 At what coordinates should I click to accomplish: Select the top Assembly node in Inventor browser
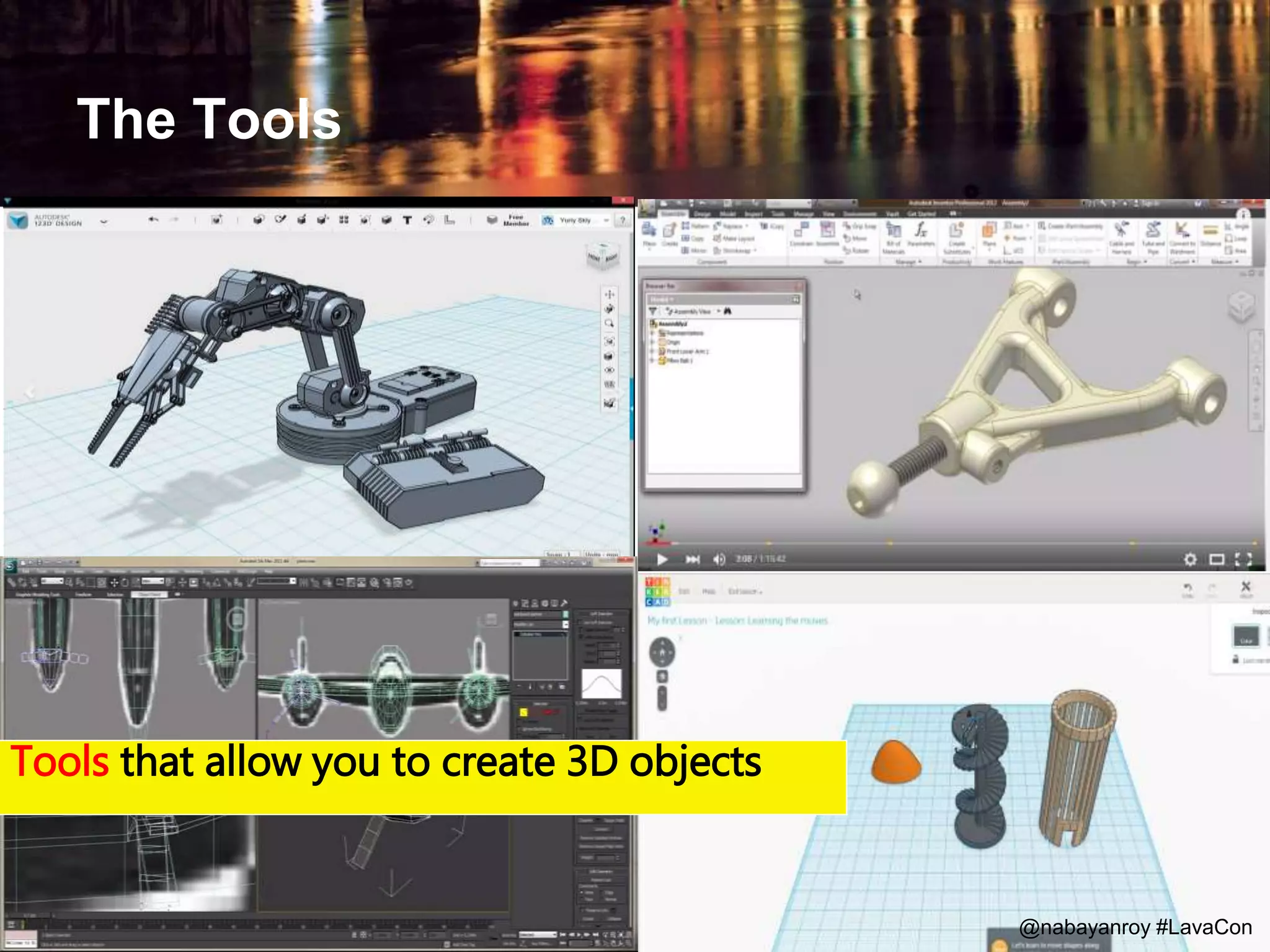pos(668,324)
